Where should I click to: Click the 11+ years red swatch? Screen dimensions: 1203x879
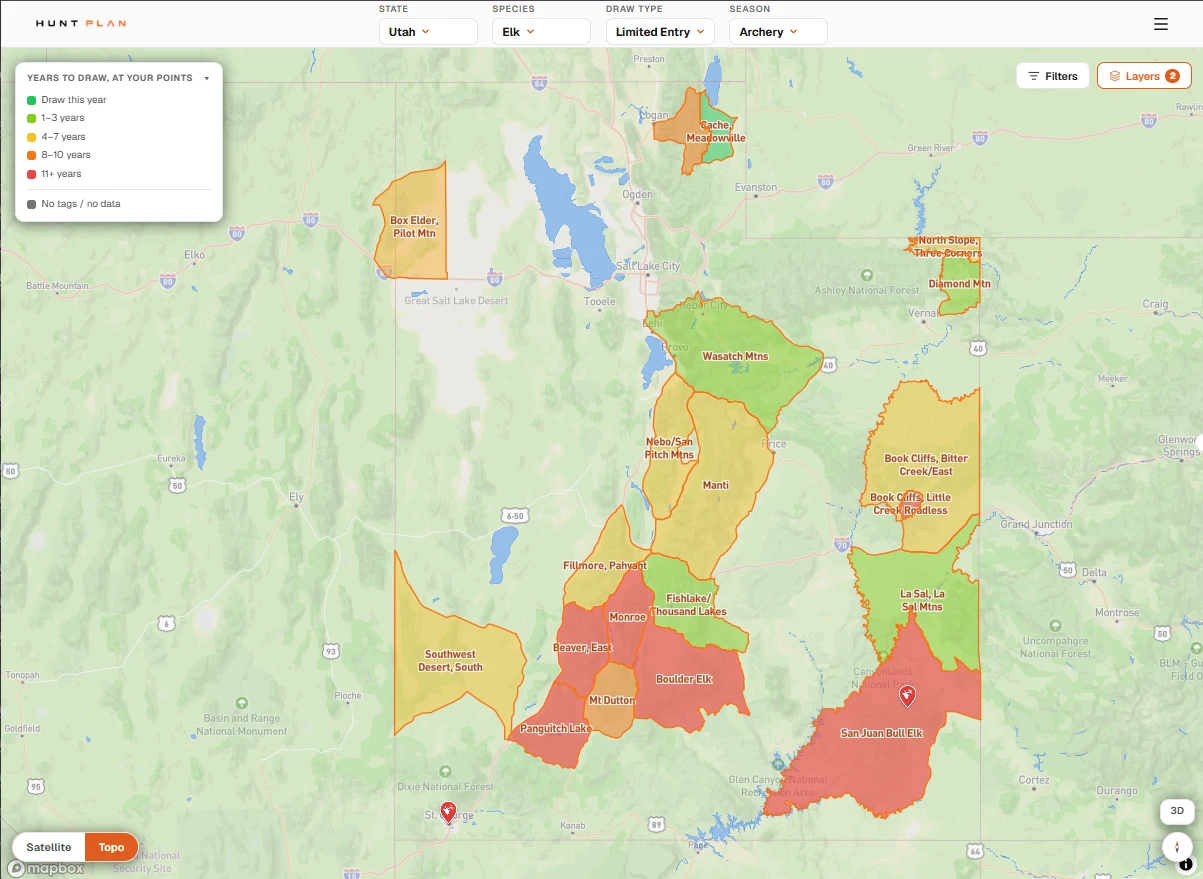tap(32, 174)
